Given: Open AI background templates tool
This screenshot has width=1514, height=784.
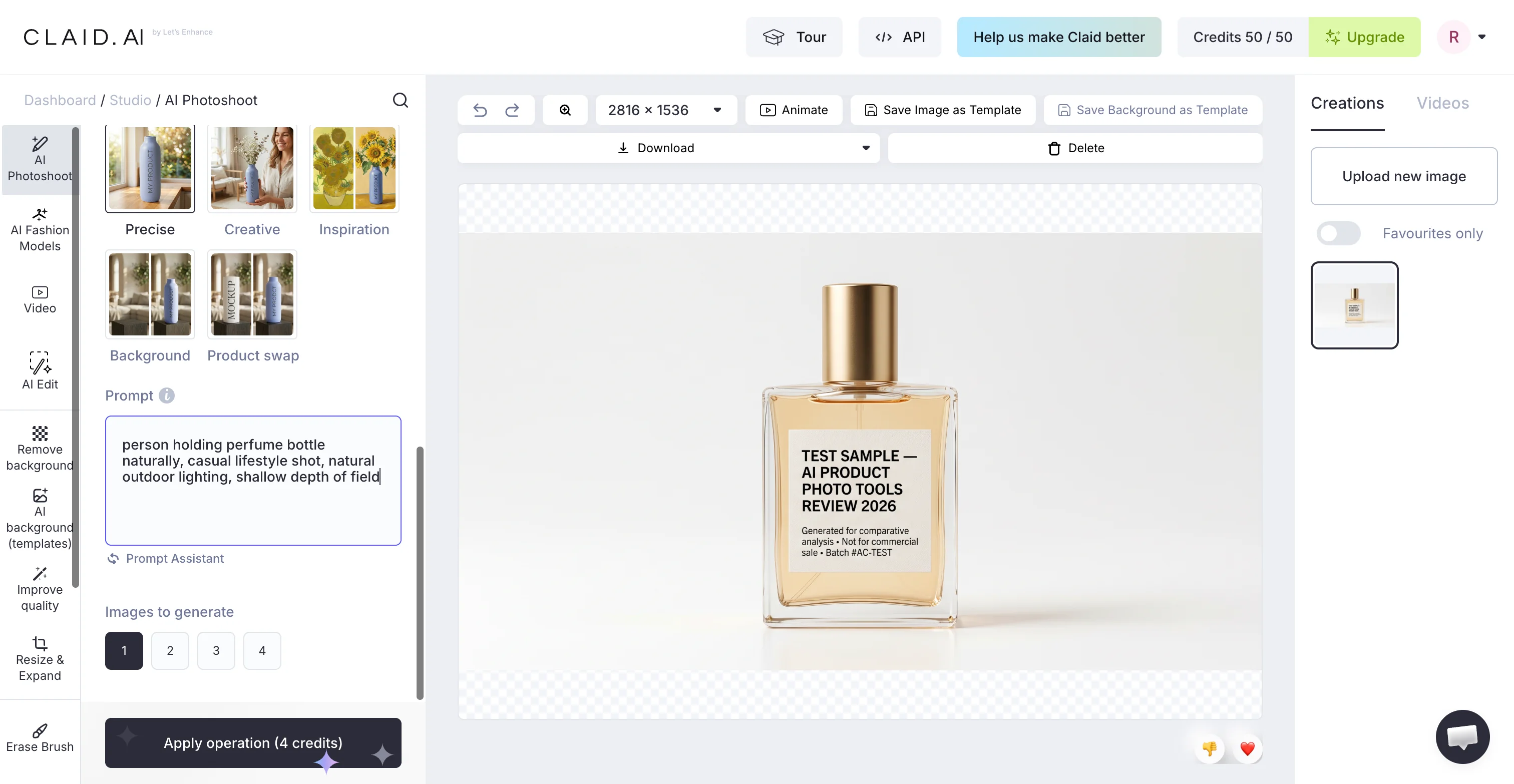Looking at the screenshot, I should tap(40, 518).
